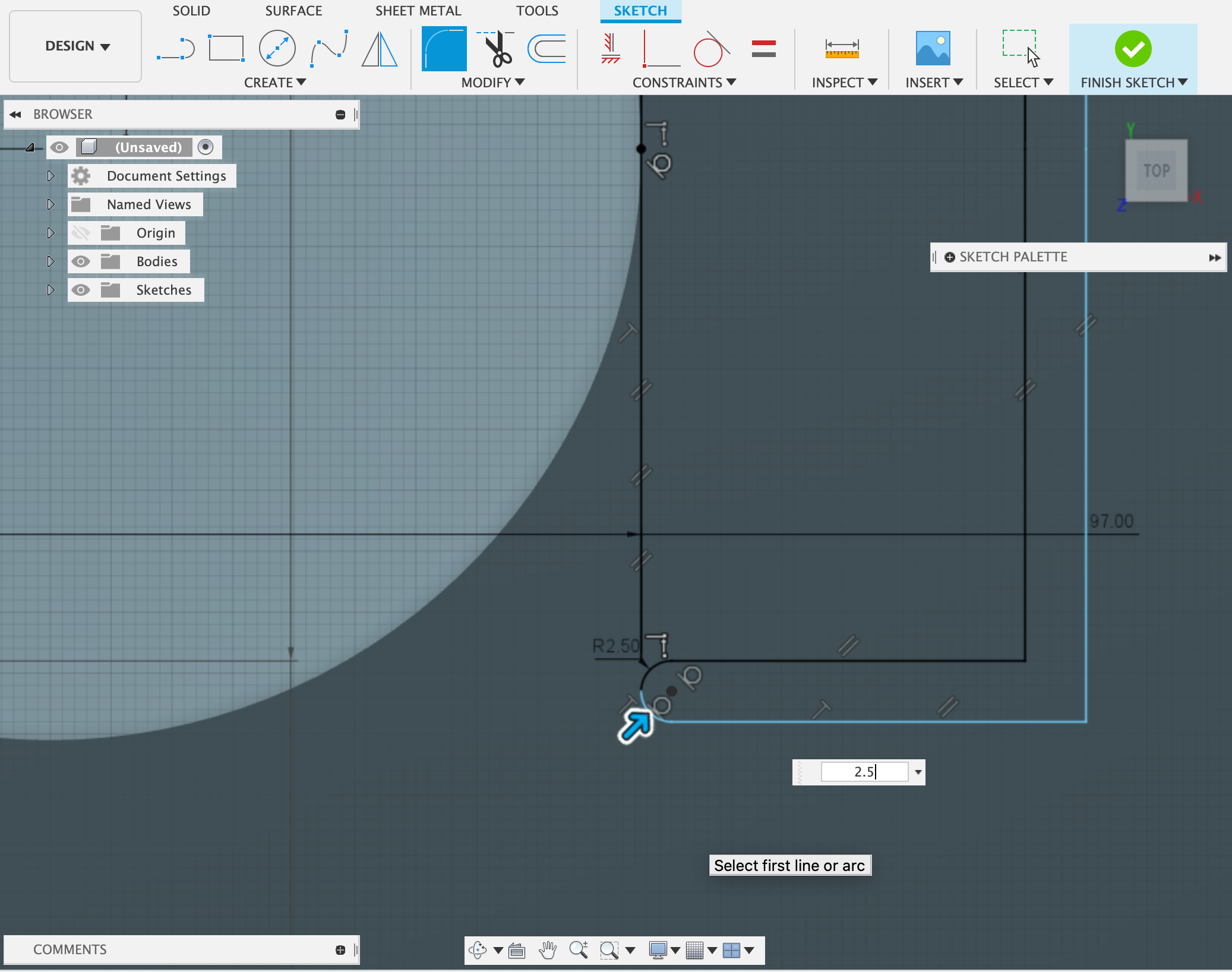Activate the 2-Point Rectangle tool
Viewport: 1232px width, 972px height.
(227, 48)
